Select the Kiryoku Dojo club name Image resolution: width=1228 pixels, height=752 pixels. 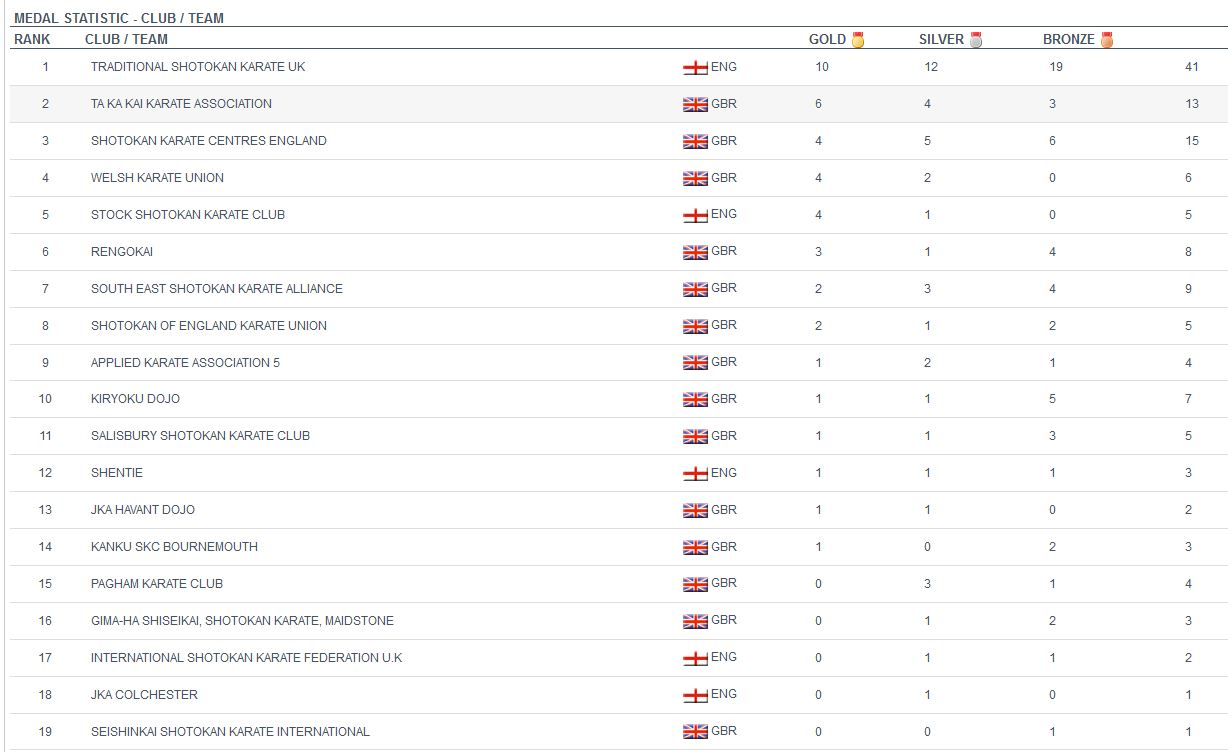click(x=135, y=399)
